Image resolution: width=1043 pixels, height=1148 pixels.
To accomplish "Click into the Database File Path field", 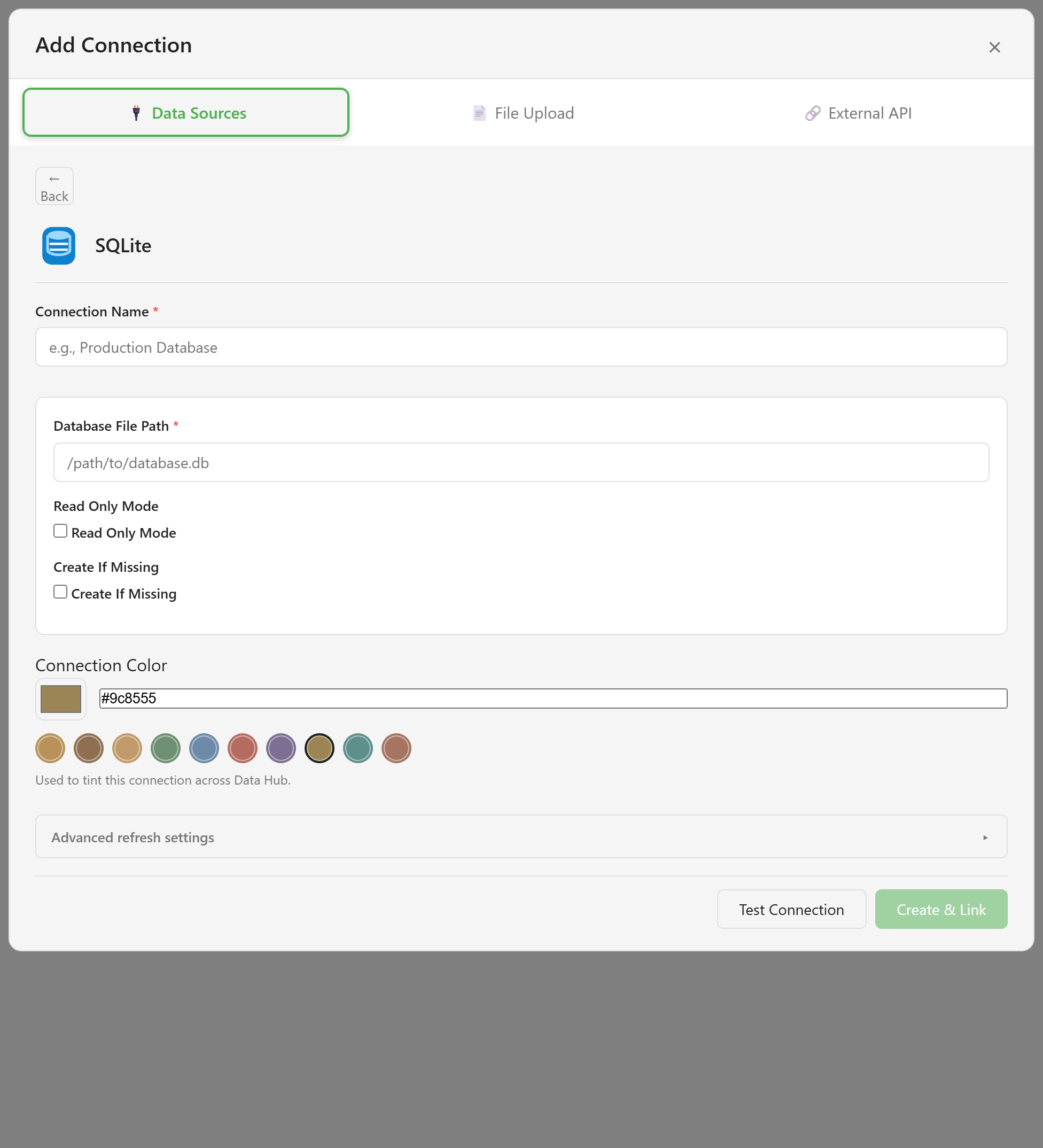I will click(x=521, y=462).
